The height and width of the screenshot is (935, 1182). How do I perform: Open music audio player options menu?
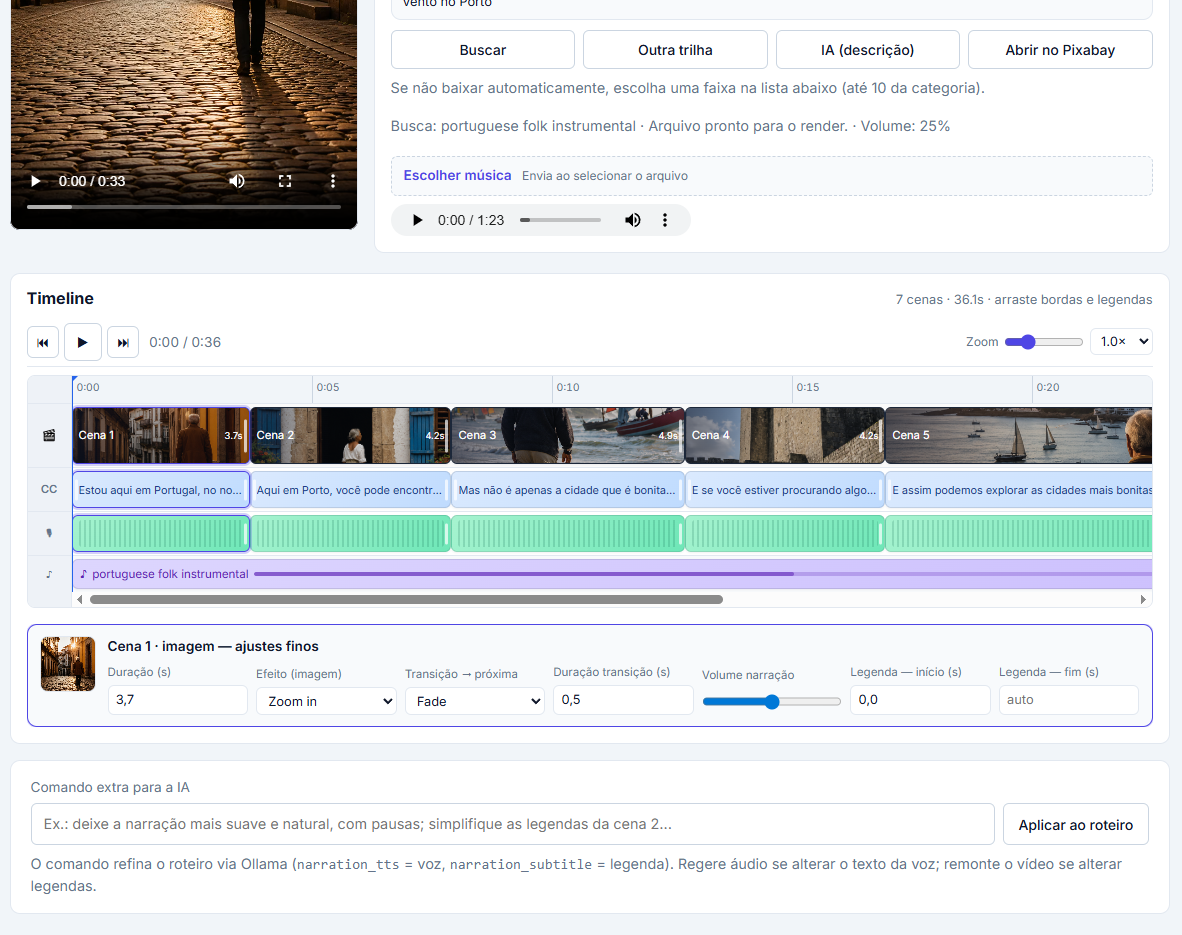coord(665,220)
